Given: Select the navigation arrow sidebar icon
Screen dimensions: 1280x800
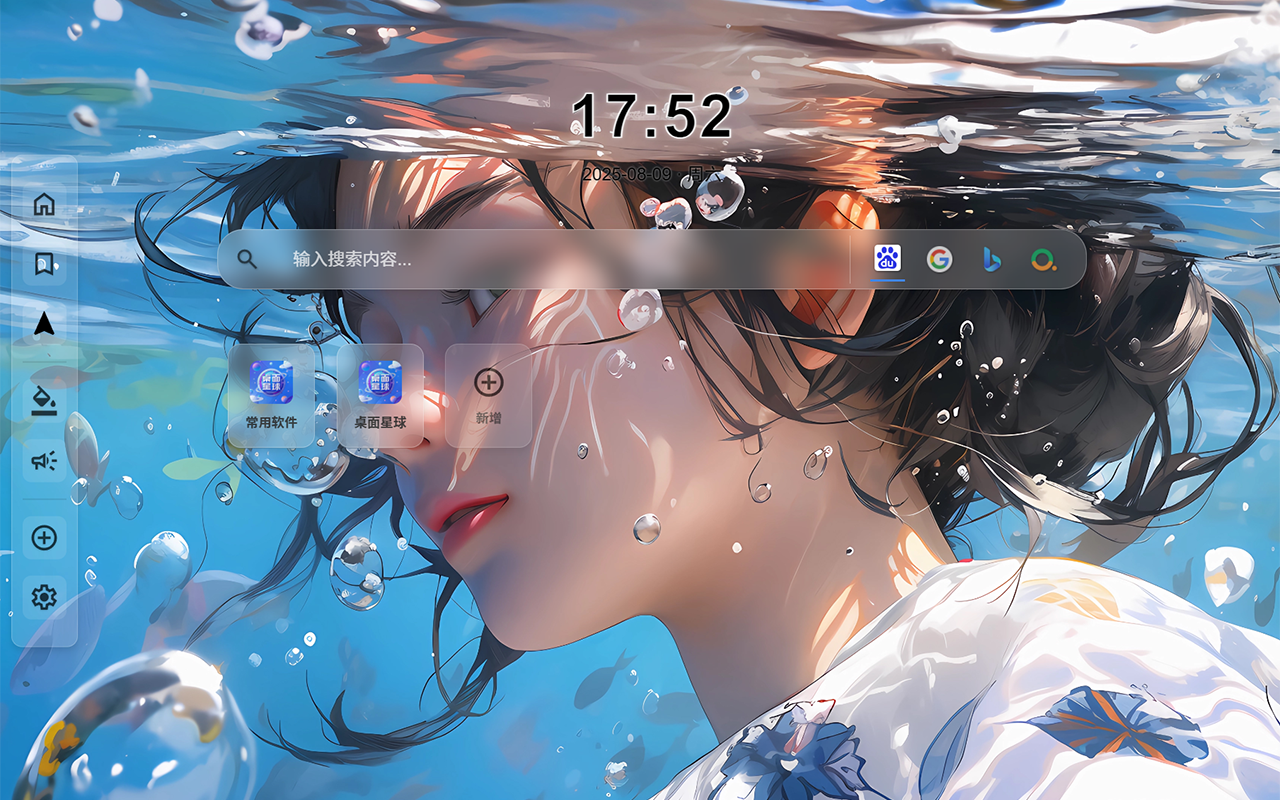Looking at the screenshot, I should pos(44,324).
